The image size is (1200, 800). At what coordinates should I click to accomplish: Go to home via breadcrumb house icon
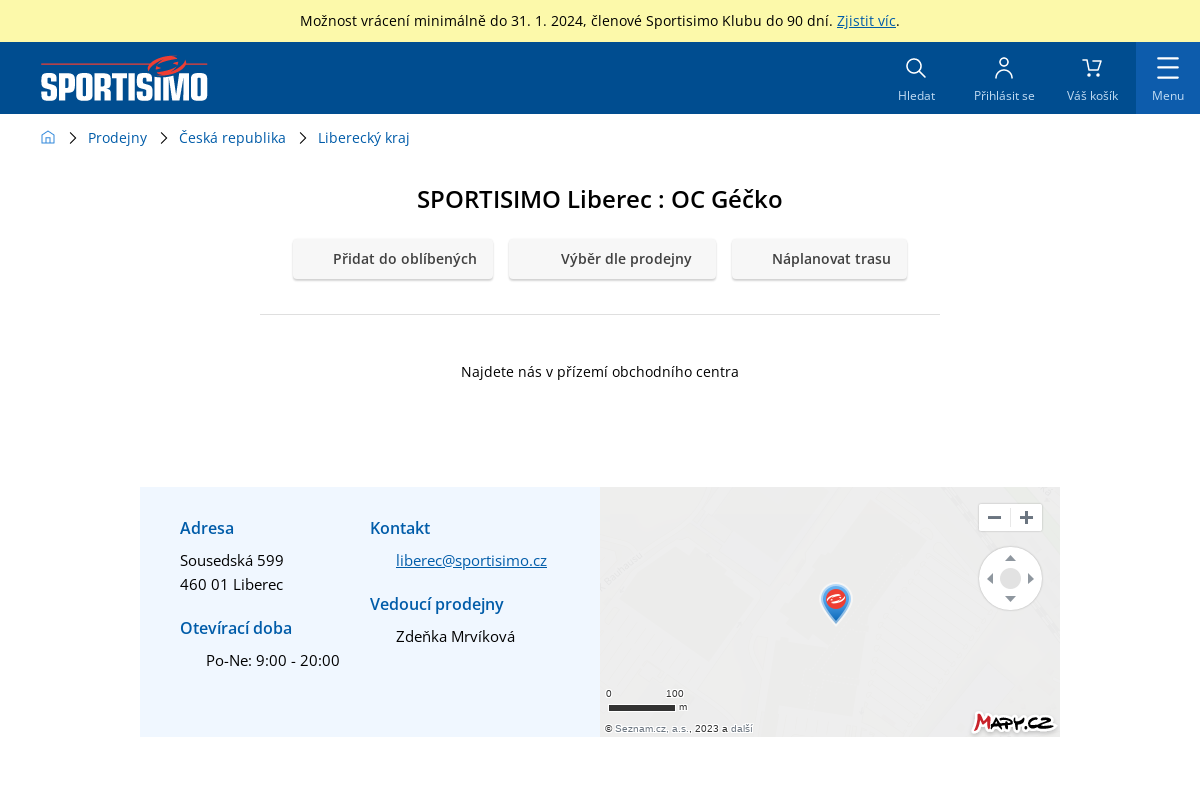pyautogui.click(x=48, y=138)
